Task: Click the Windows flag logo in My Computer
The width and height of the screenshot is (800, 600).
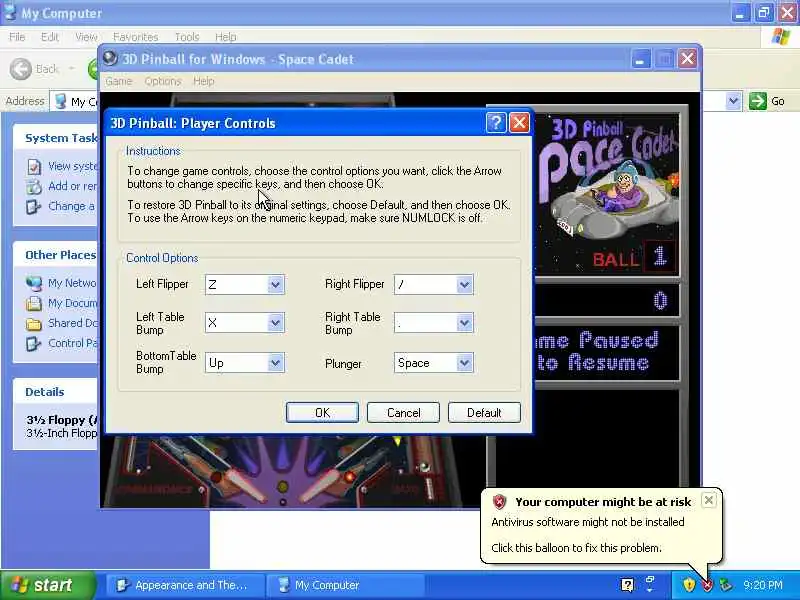Action: click(x=781, y=37)
